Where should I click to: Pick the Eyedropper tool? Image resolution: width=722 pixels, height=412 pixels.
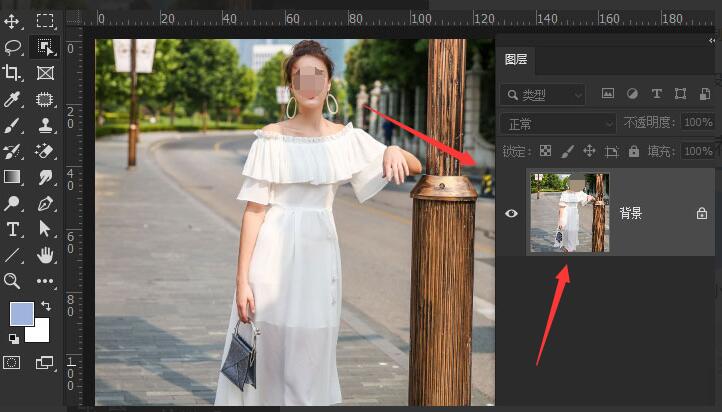13,99
